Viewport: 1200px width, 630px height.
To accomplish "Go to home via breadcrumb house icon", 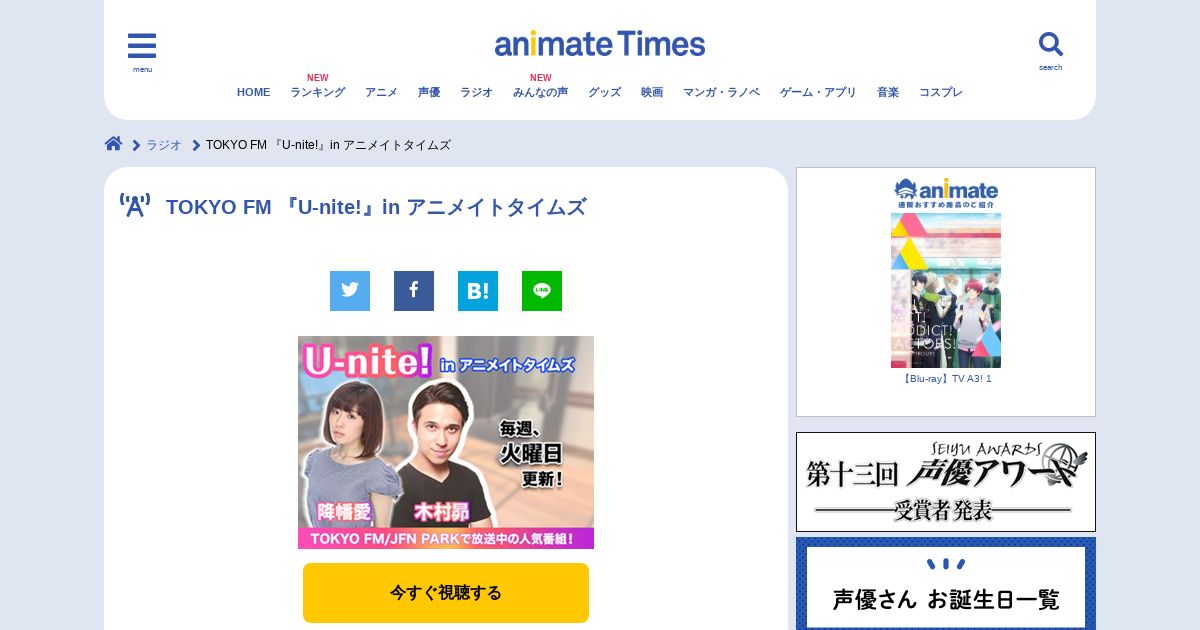I will tap(114, 144).
